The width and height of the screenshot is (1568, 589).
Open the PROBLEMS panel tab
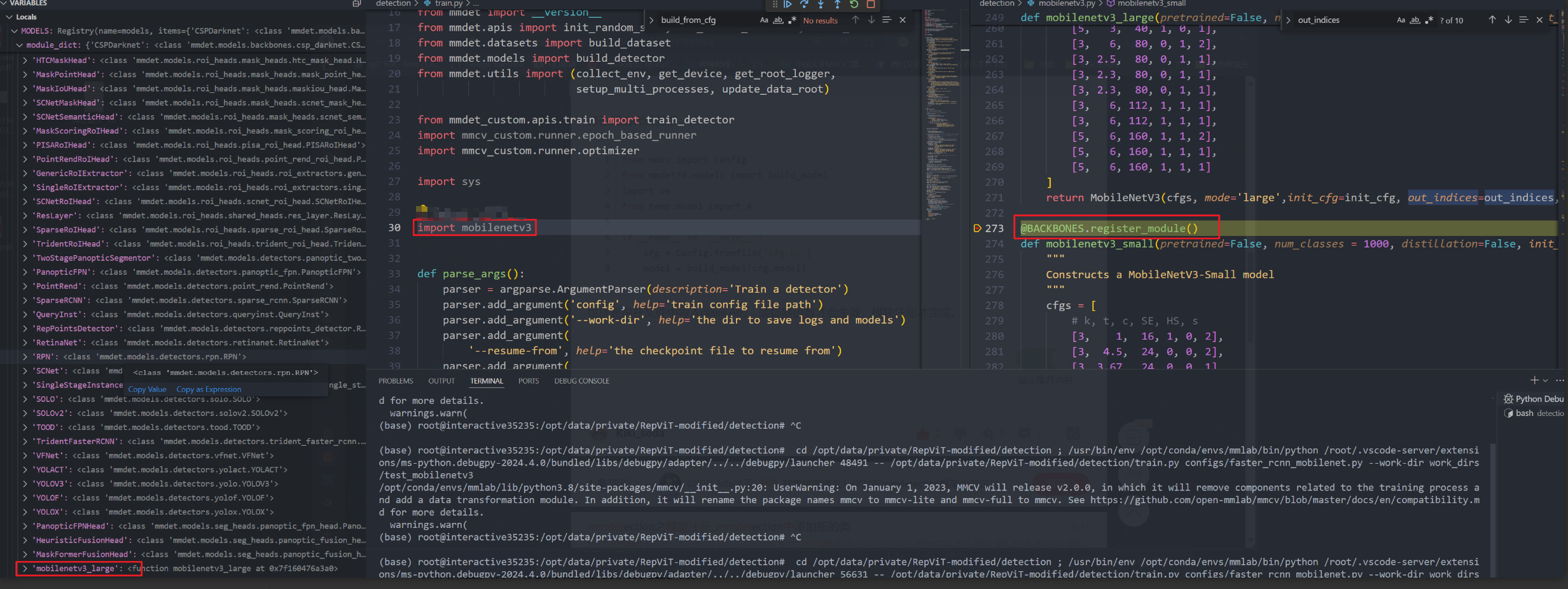[x=396, y=381]
